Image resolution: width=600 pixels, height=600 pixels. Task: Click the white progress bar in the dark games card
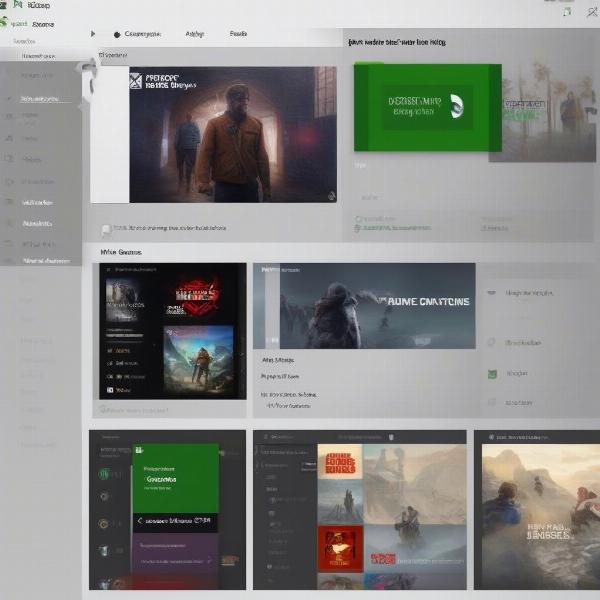pos(125,334)
